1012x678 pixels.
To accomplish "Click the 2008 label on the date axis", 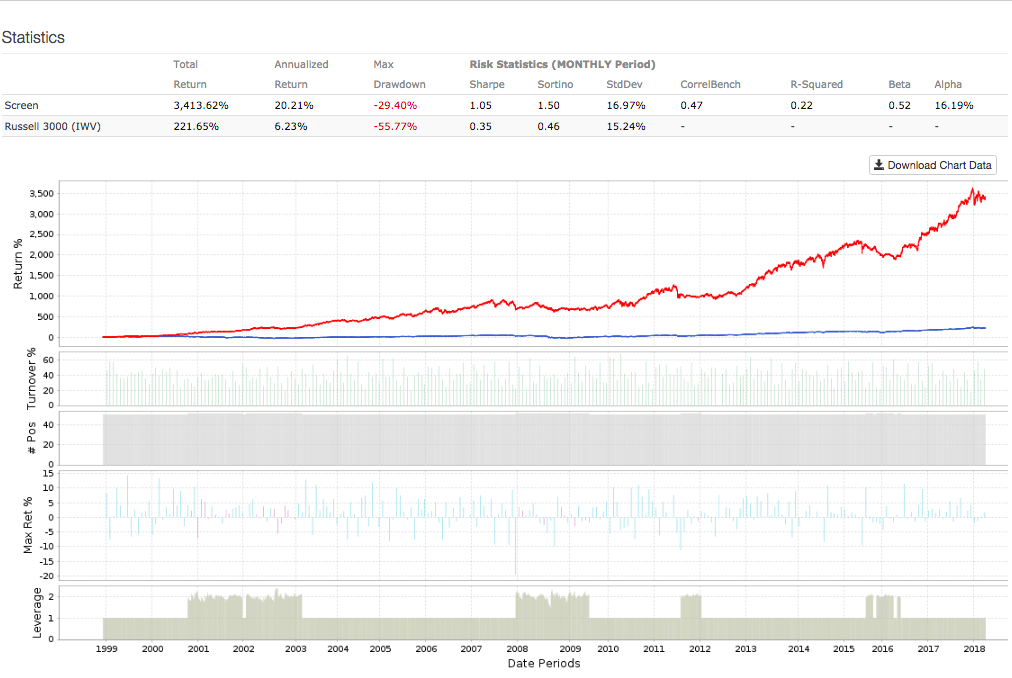I will (517, 649).
